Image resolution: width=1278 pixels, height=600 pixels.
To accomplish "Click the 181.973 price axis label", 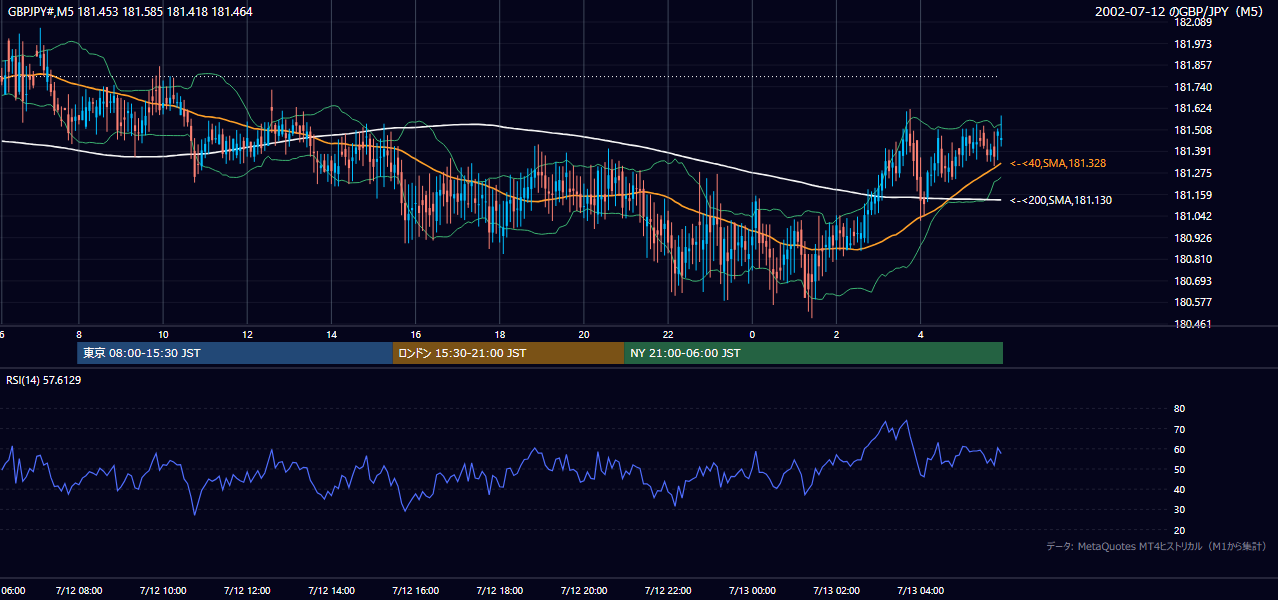I will [1193, 44].
